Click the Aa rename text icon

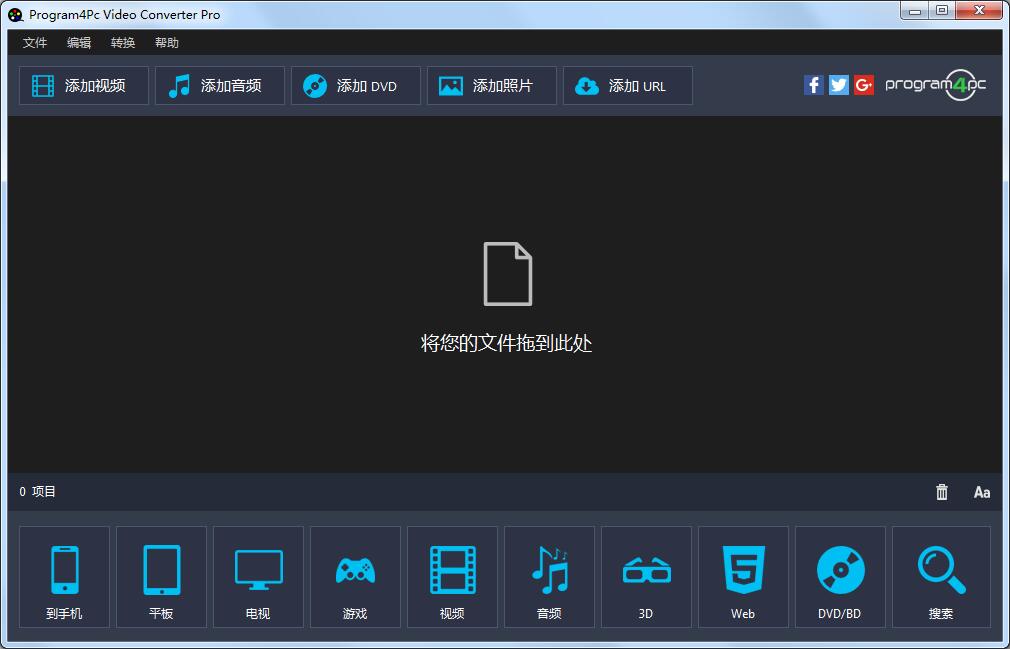(x=982, y=492)
